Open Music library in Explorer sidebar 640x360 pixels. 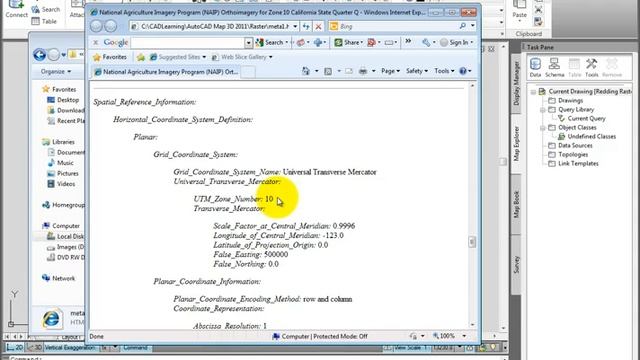(x=65, y=162)
